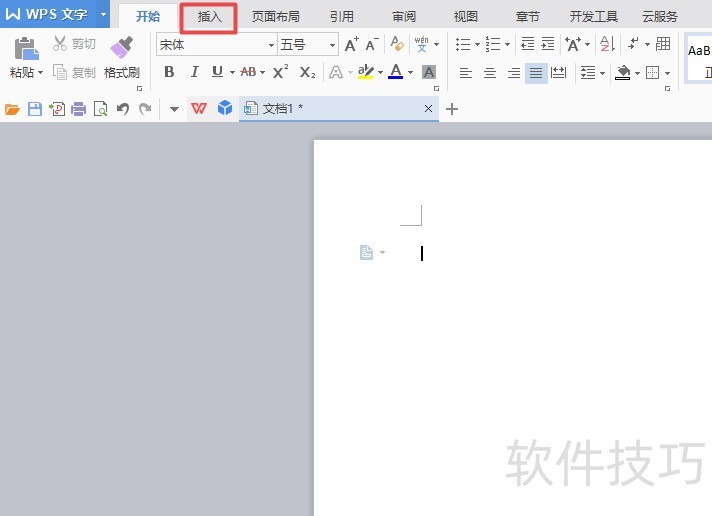Image resolution: width=712 pixels, height=516 pixels.
Task: Open the WPS 文字 application menu arrow
Action: tap(104, 14)
